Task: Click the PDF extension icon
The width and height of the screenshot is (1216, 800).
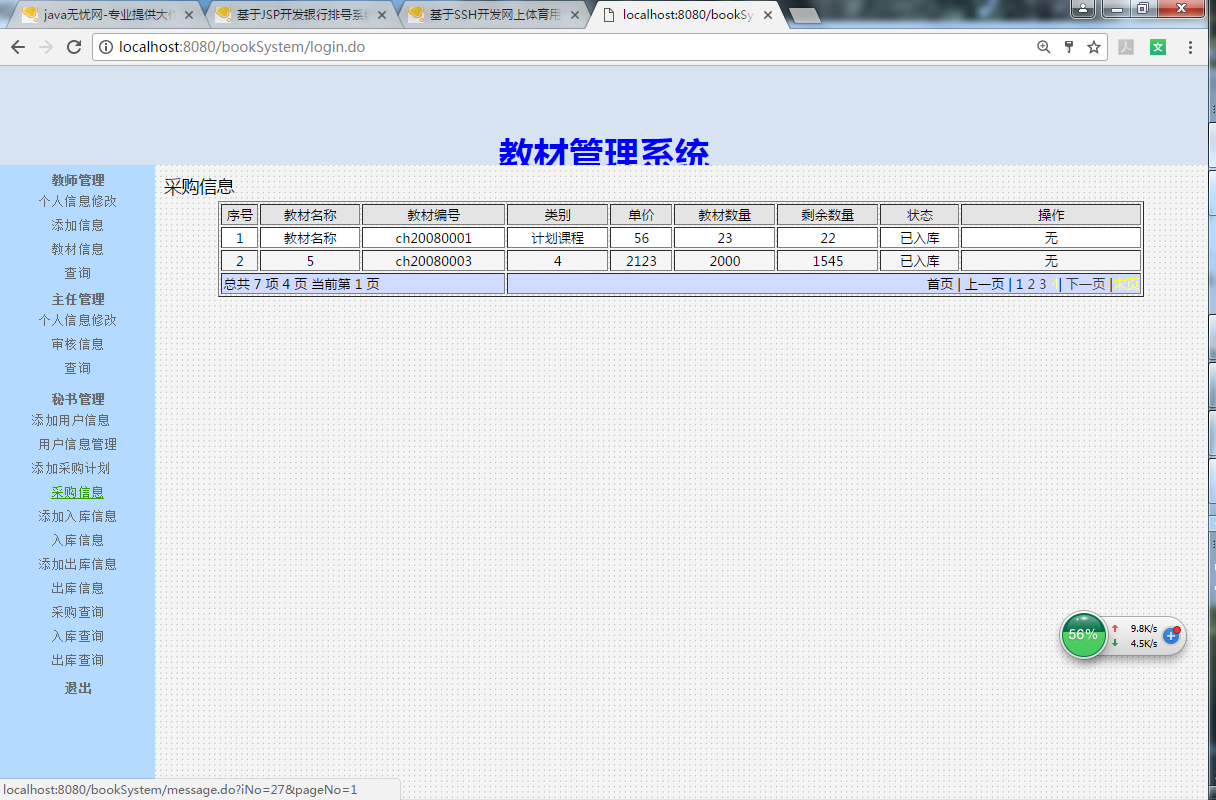Action: [x=1126, y=47]
